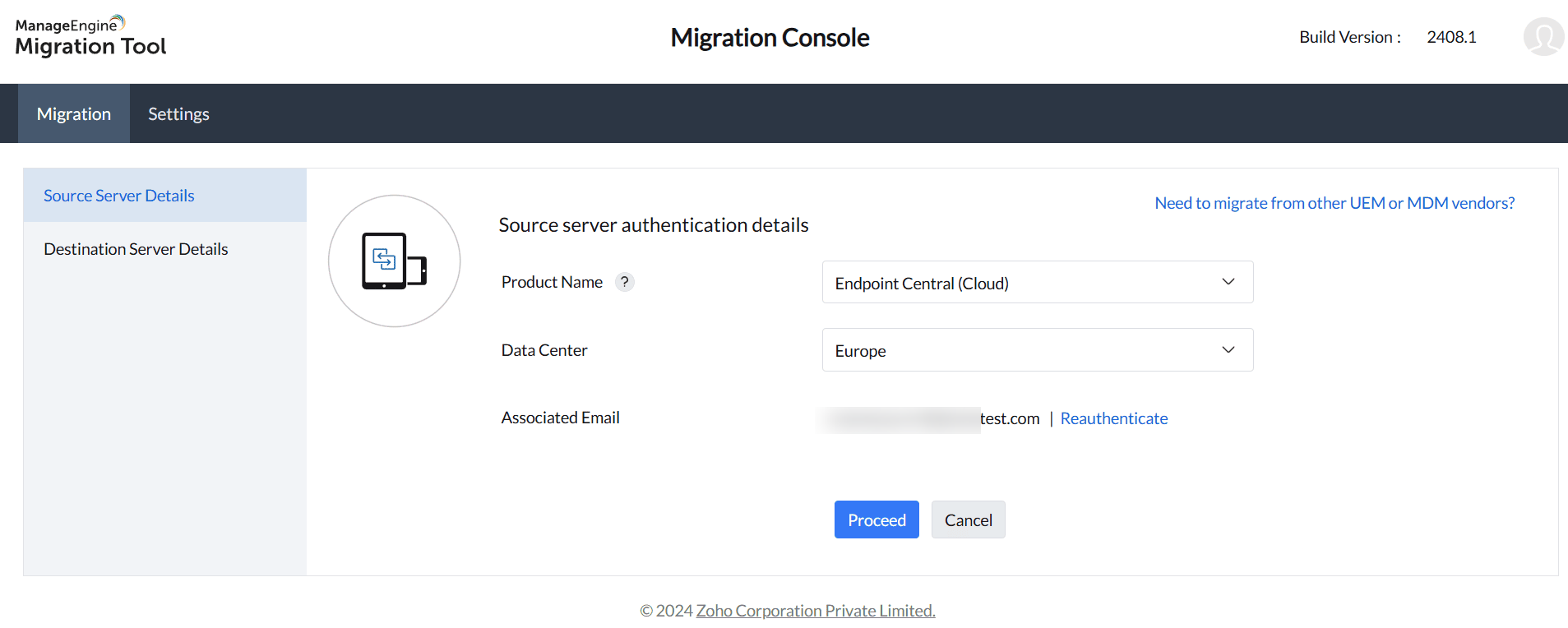Click the Reauthenticate link
Viewport: 1568px width, 628px height.
click(x=1113, y=418)
